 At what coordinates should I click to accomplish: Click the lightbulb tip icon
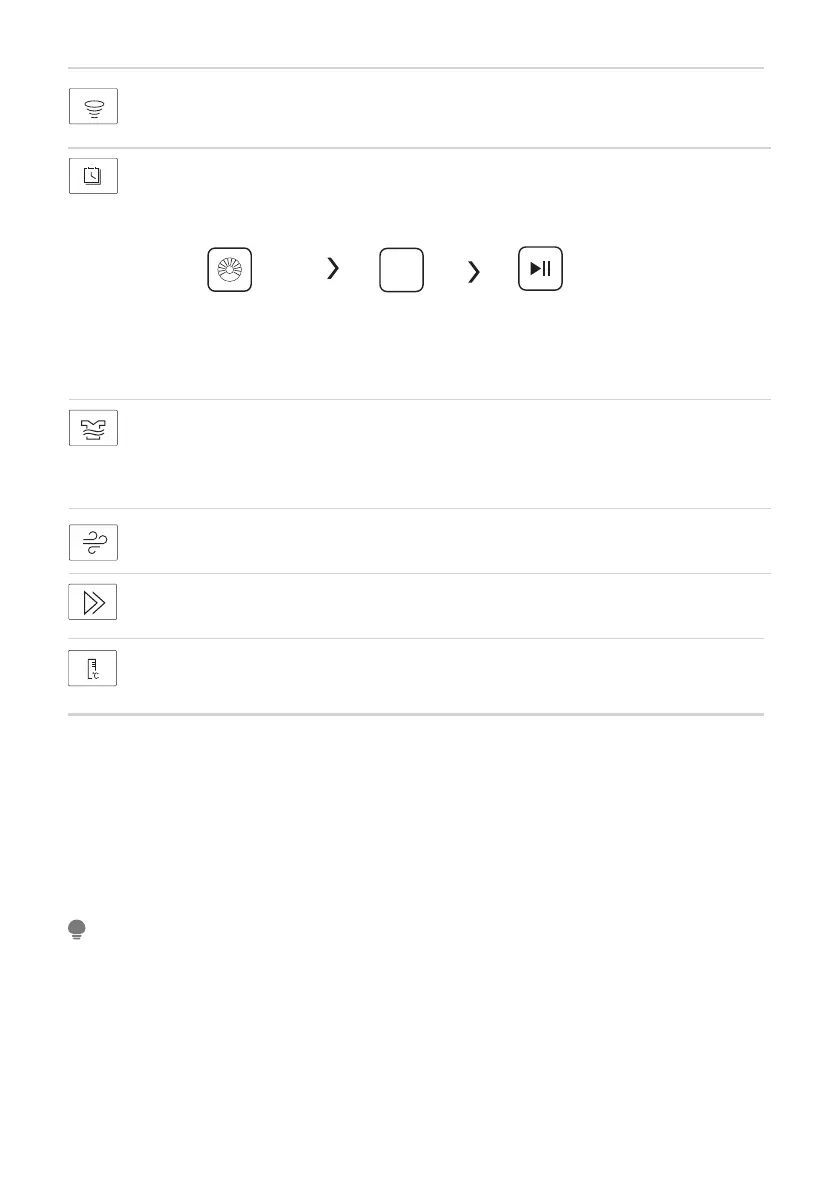pos(77,930)
